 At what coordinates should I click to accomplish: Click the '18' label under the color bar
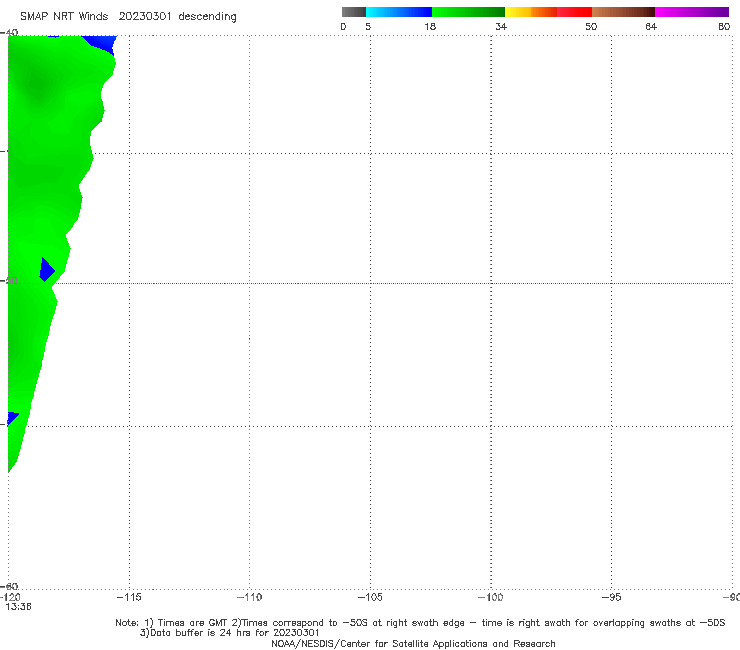(430, 27)
